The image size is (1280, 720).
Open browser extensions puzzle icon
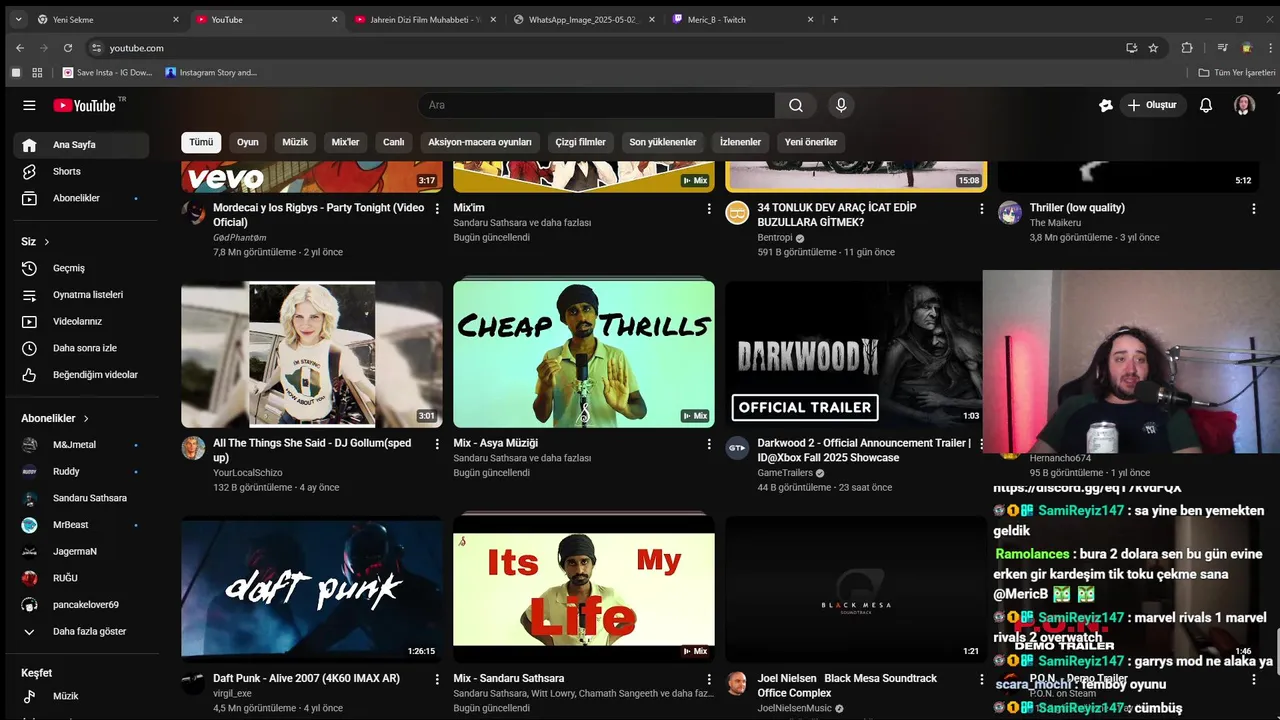click(1187, 48)
